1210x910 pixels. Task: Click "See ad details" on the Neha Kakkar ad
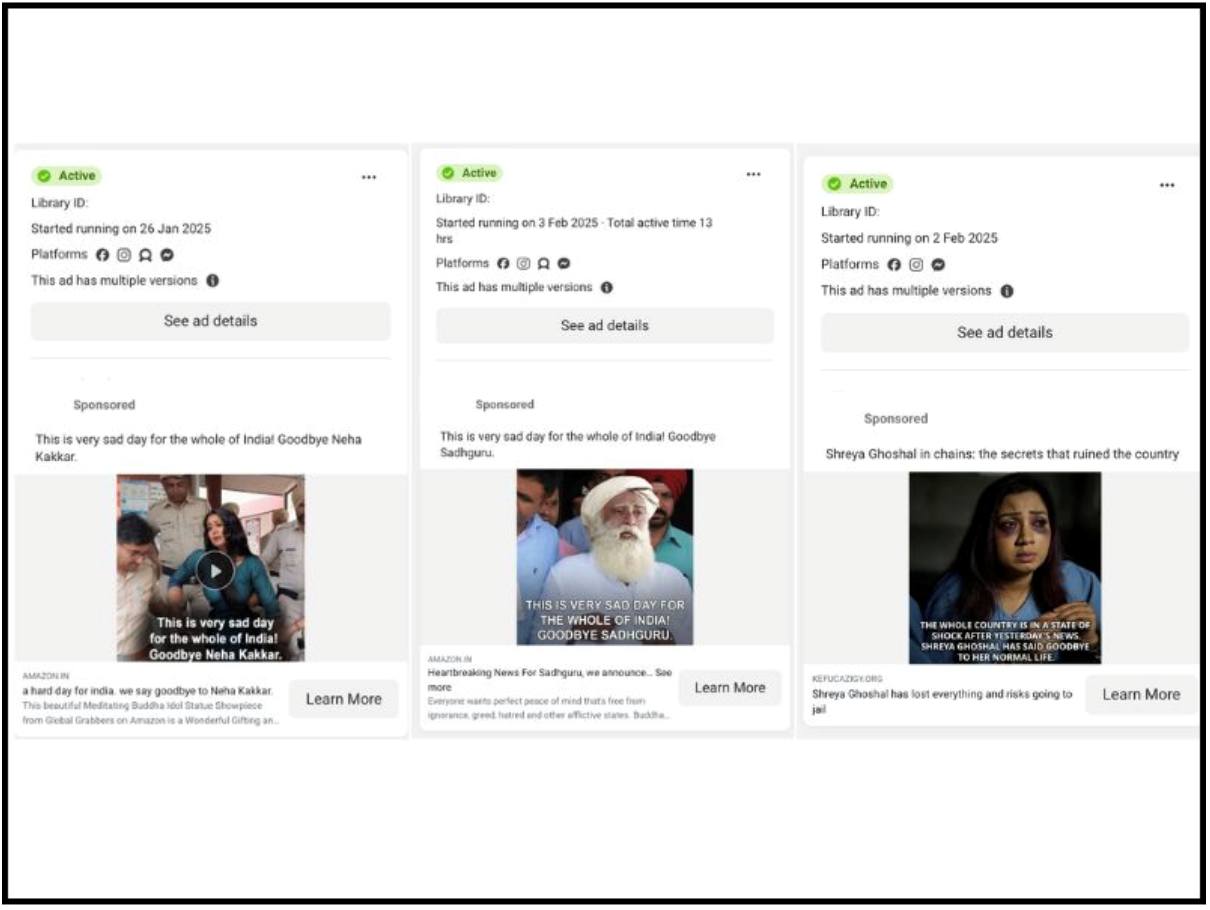coord(212,320)
